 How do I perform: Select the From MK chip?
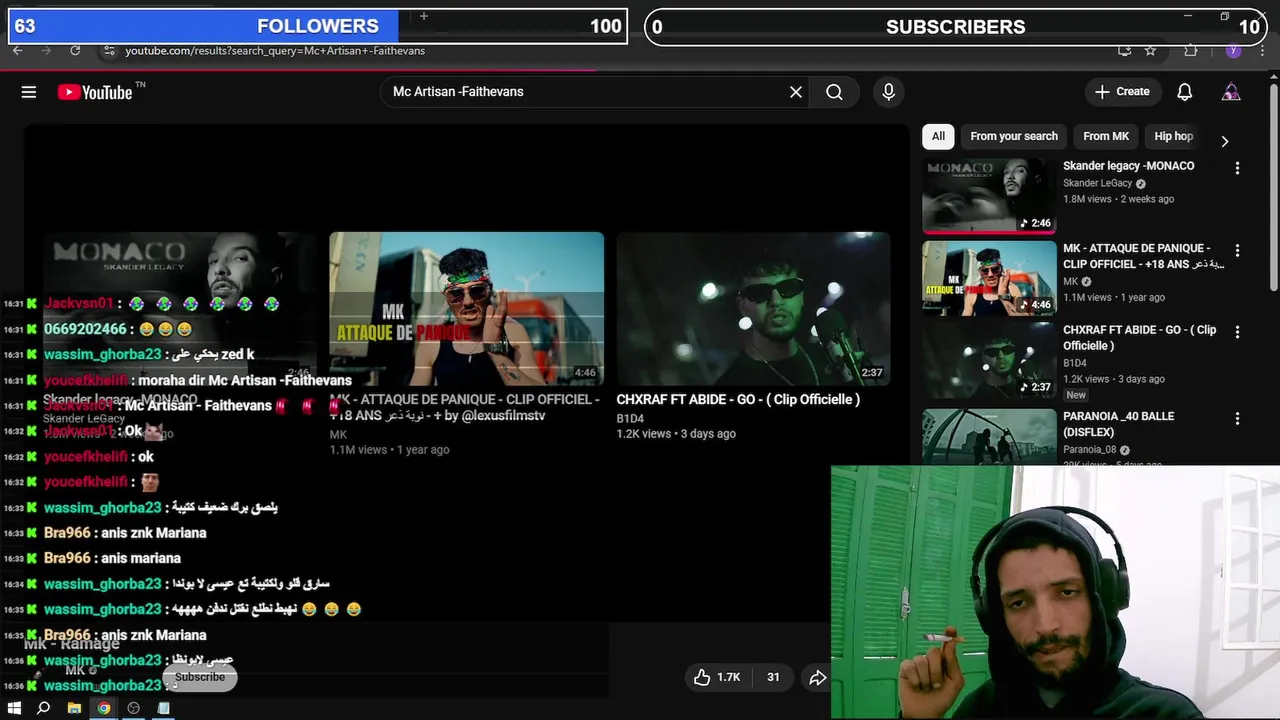coord(1106,136)
